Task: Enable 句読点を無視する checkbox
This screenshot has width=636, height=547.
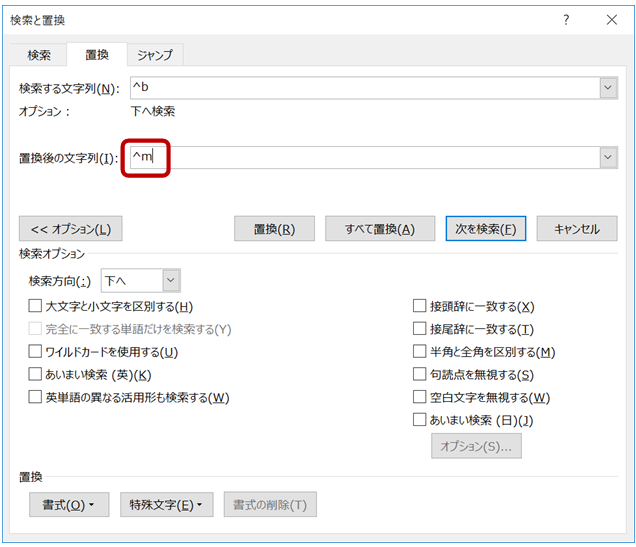Action: tap(420, 375)
